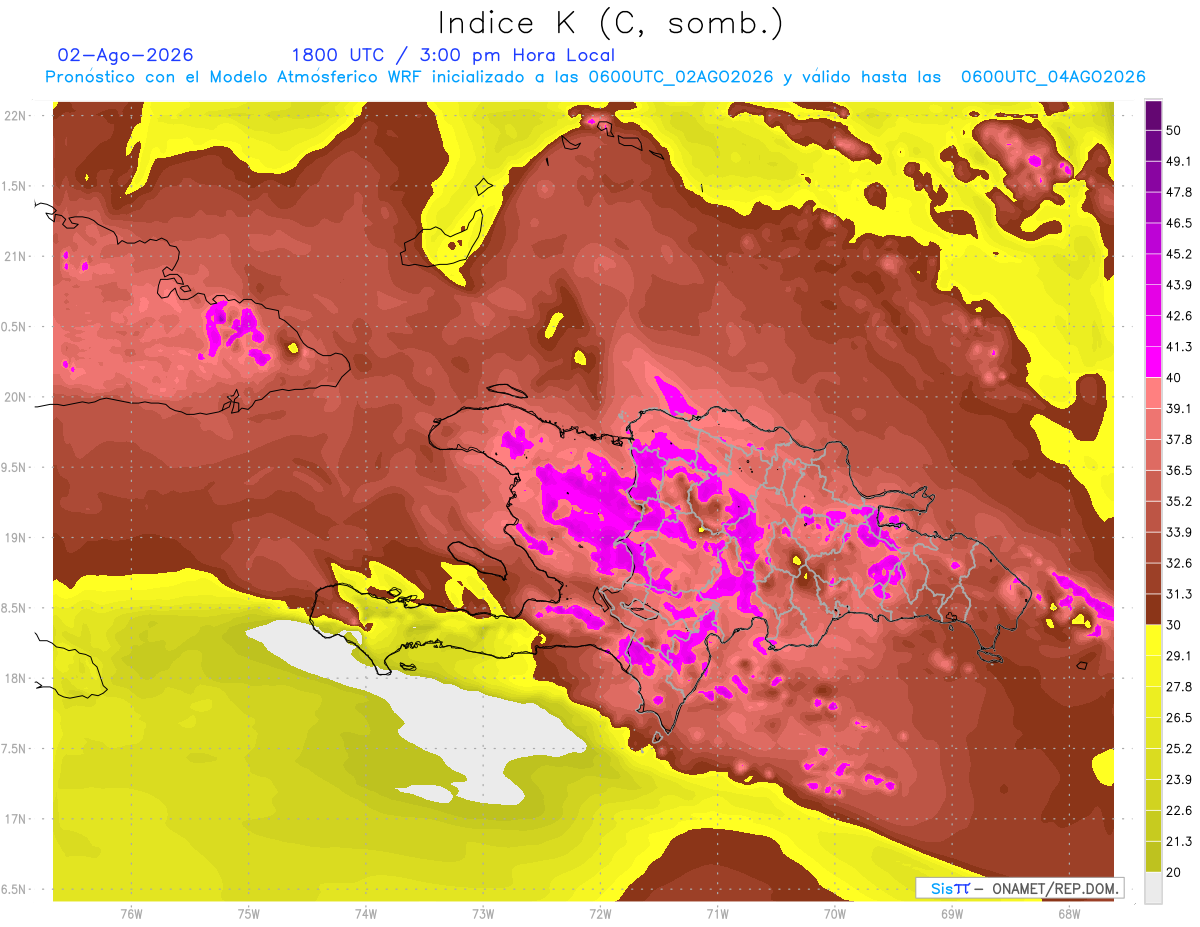Click the legend value '39.1'
Image resolution: width=1200 pixels, height=927 pixels.
click(1178, 409)
